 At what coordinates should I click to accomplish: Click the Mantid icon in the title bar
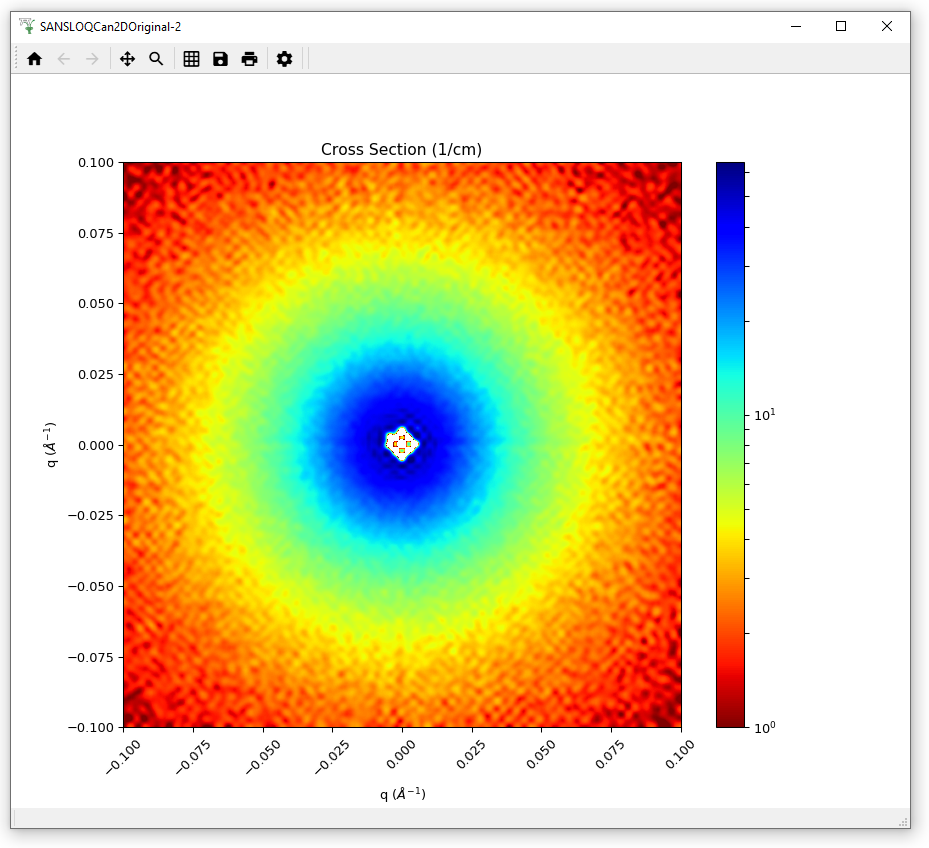tap(27, 26)
